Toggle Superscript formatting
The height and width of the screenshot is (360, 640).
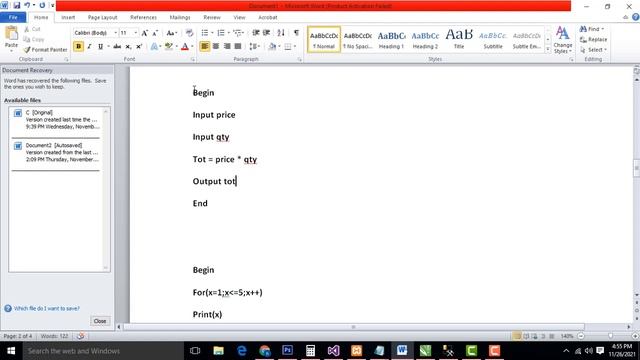coord(139,47)
